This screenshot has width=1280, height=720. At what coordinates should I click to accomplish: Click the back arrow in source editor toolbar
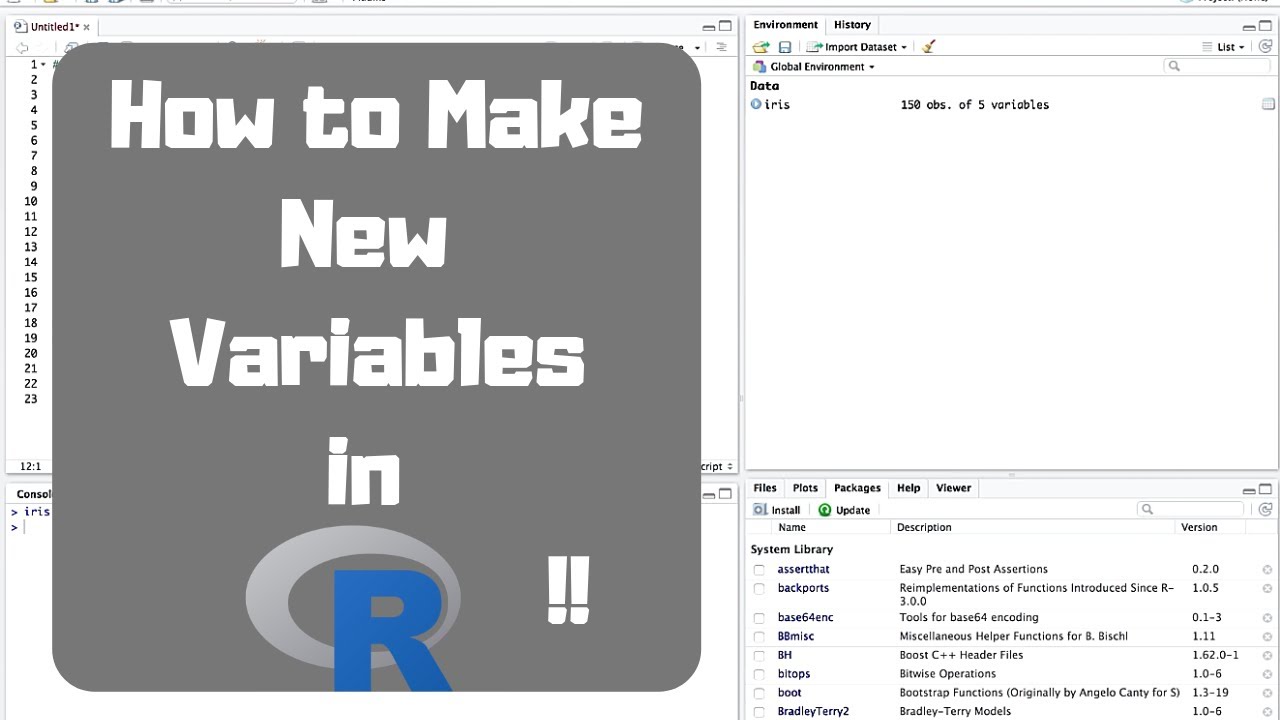(x=22, y=47)
